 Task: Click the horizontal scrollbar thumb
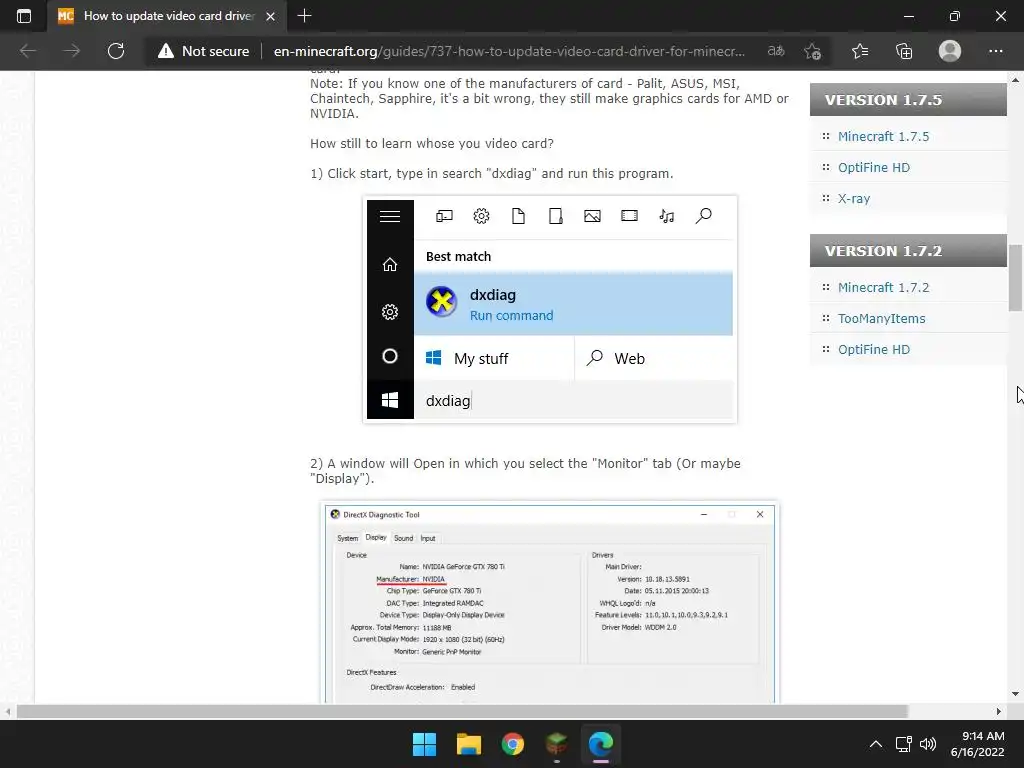(462, 711)
